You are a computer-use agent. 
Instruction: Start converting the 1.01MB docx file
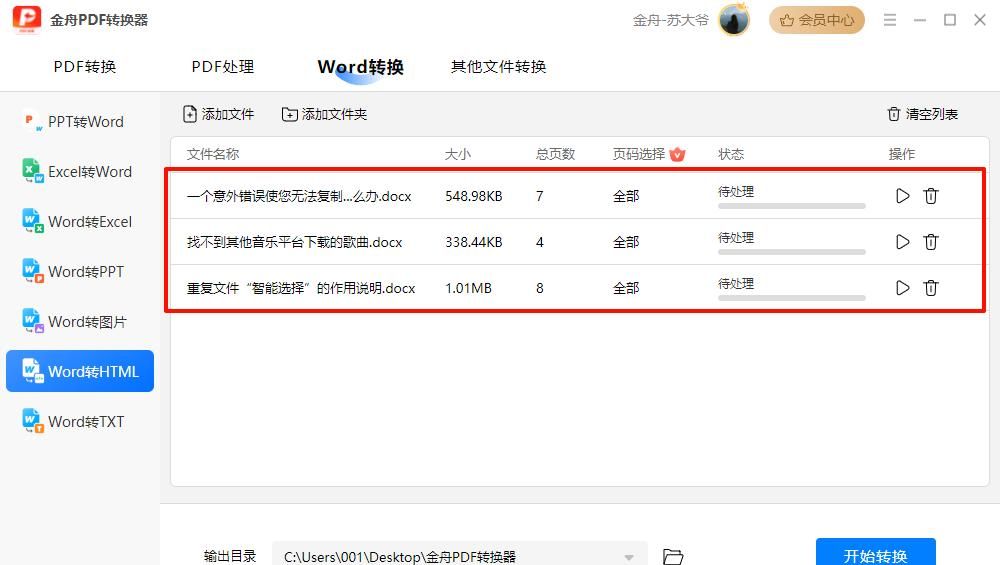[x=902, y=288]
